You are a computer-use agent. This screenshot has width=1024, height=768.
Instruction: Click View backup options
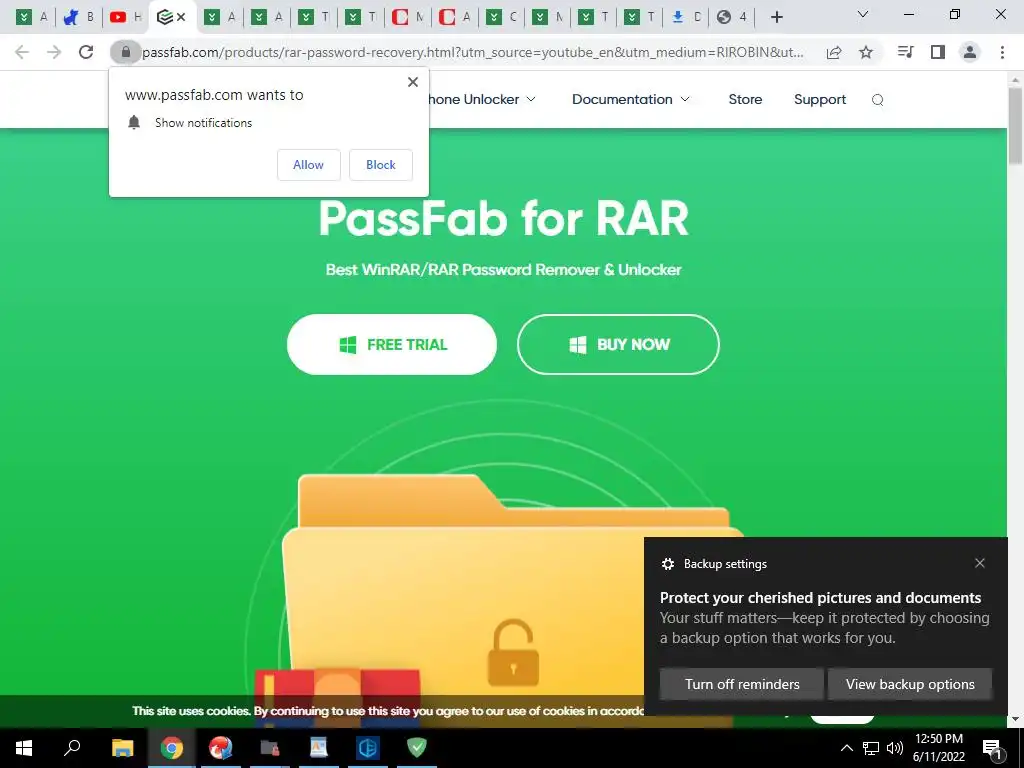click(x=910, y=684)
